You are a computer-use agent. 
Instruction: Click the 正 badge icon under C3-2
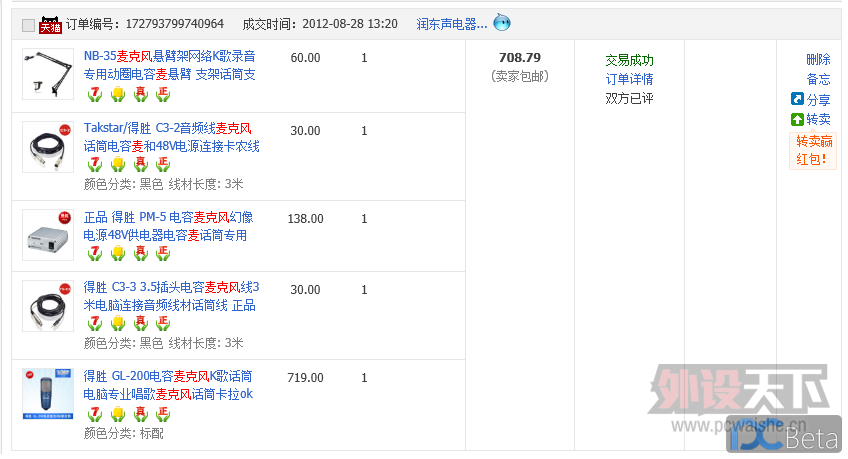163,164
